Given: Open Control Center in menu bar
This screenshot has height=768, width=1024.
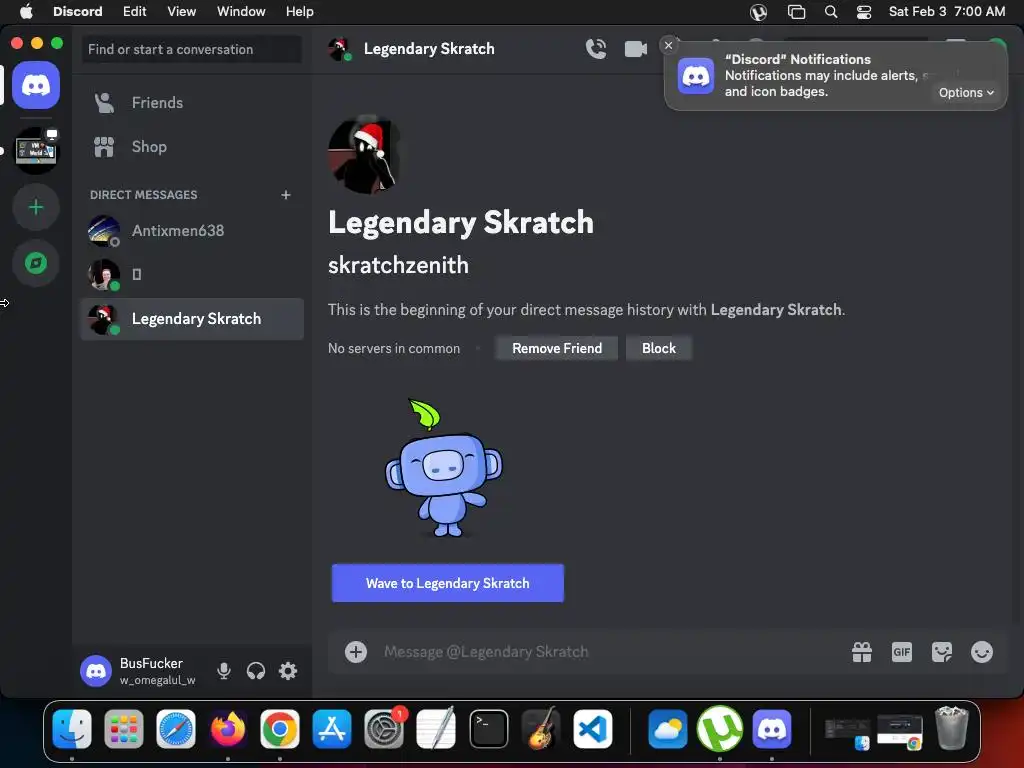Looking at the screenshot, I should pos(864,12).
